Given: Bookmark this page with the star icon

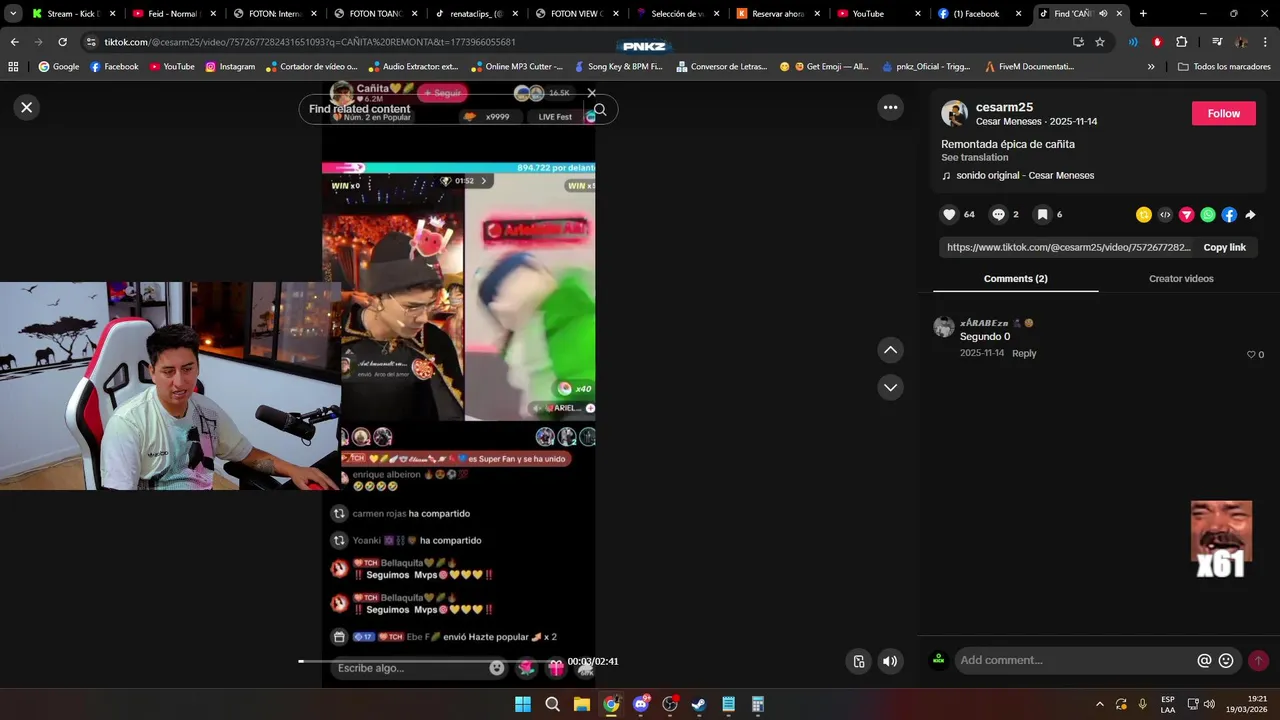Looking at the screenshot, I should pos(1100,42).
